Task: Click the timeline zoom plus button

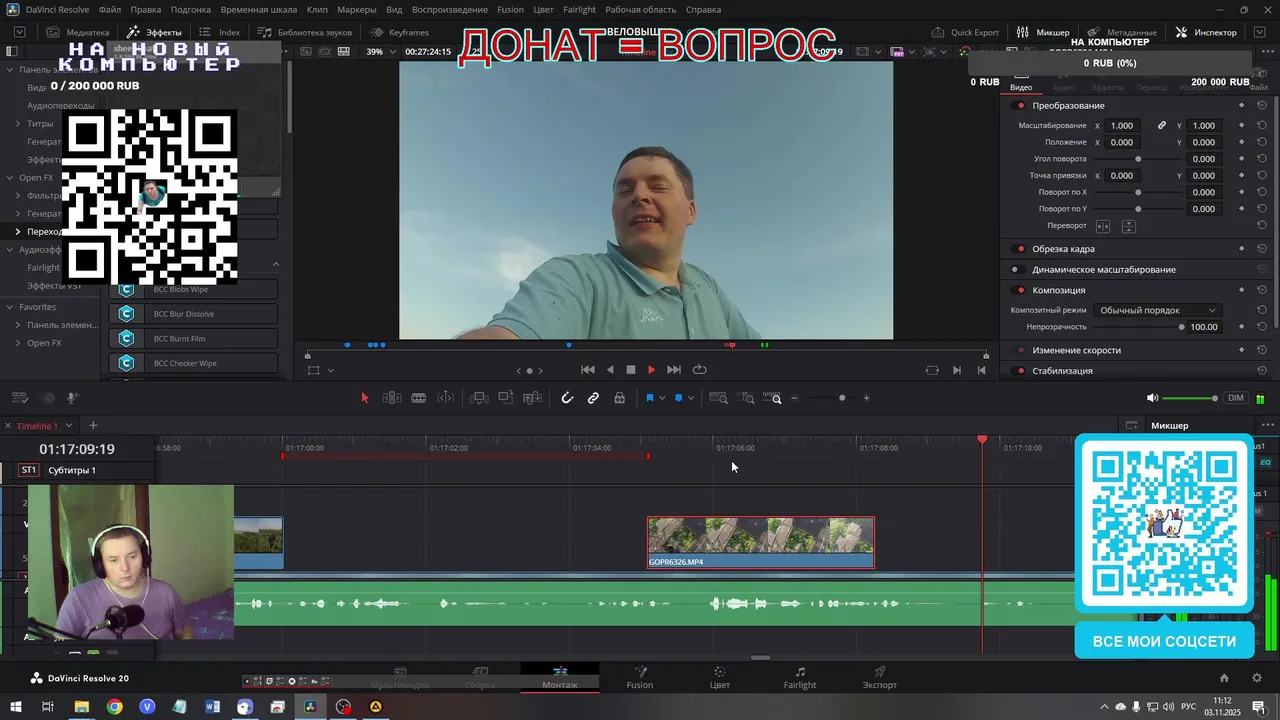Action: (x=866, y=398)
